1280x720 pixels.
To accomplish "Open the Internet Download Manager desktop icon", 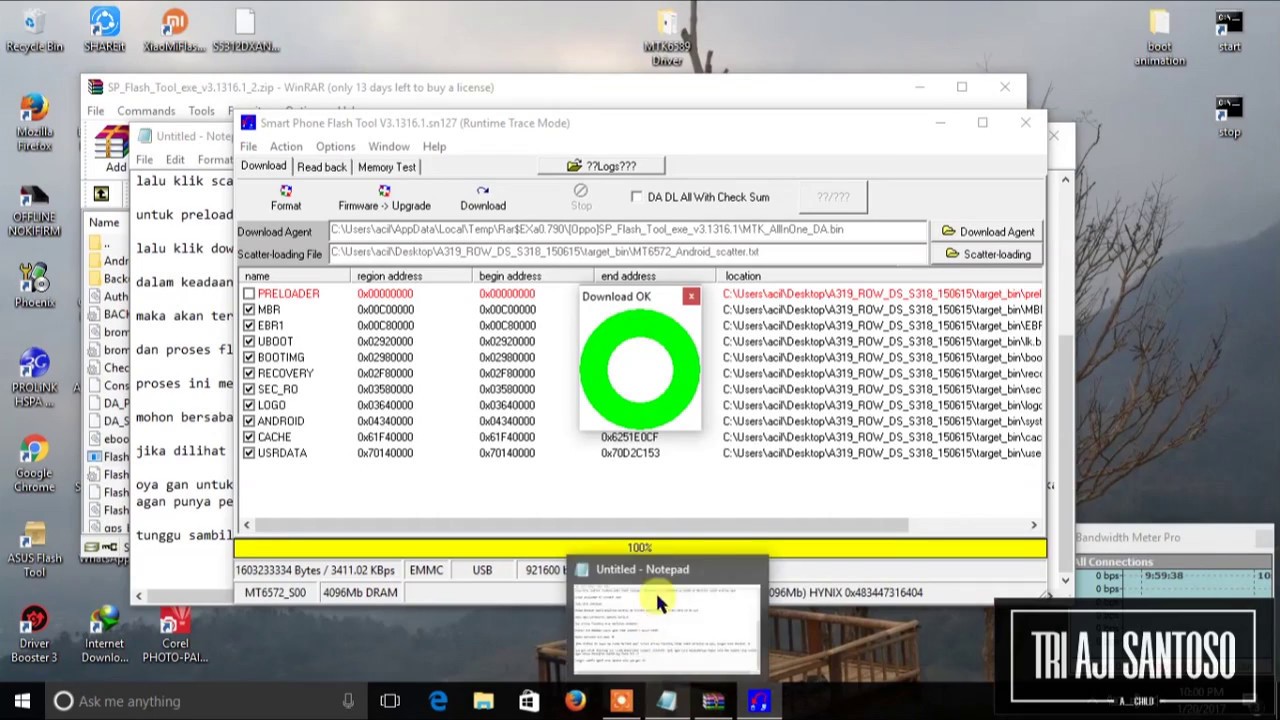I will tap(104, 634).
